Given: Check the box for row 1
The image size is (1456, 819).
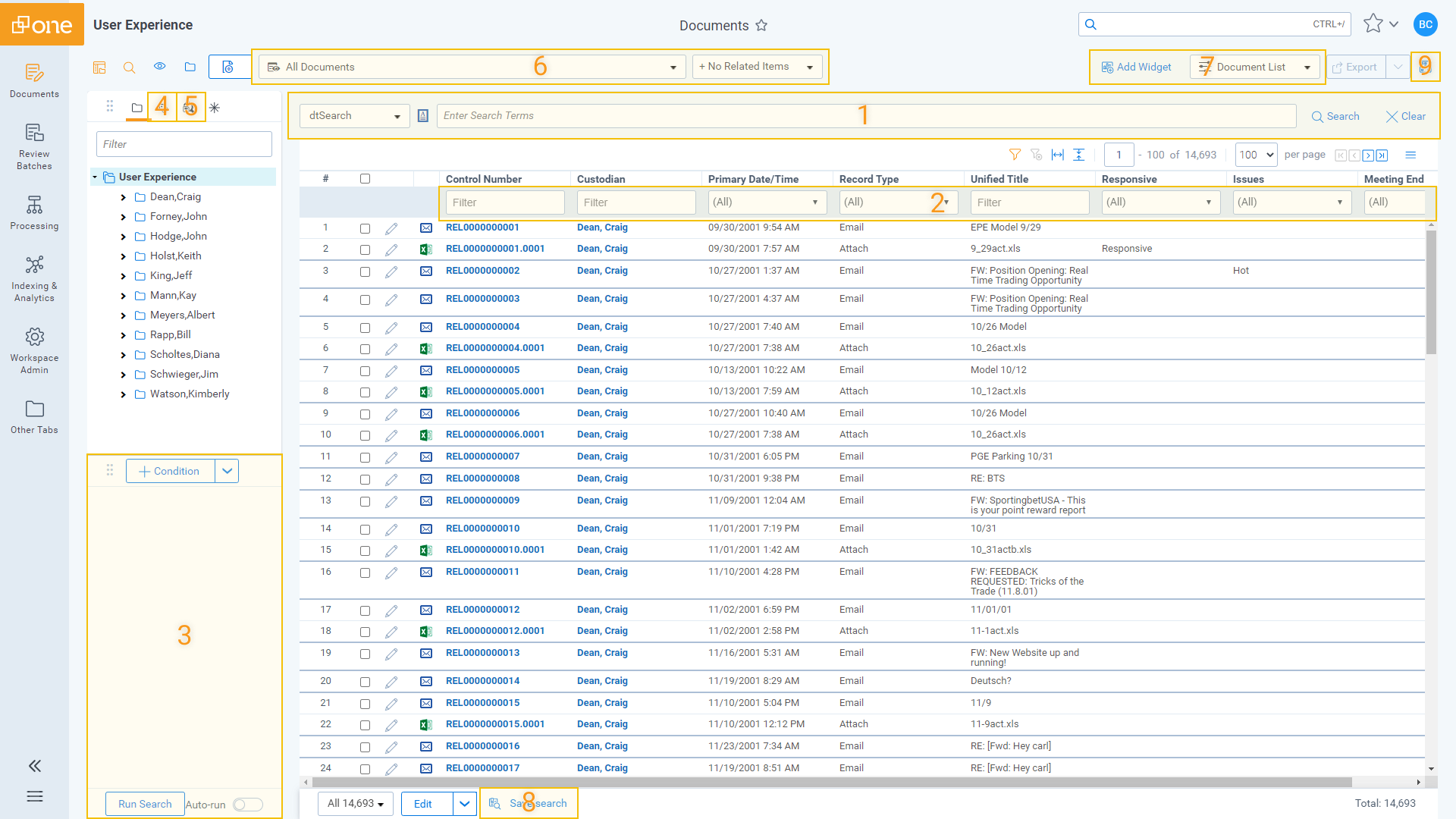Looking at the screenshot, I should pyautogui.click(x=365, y=228).
